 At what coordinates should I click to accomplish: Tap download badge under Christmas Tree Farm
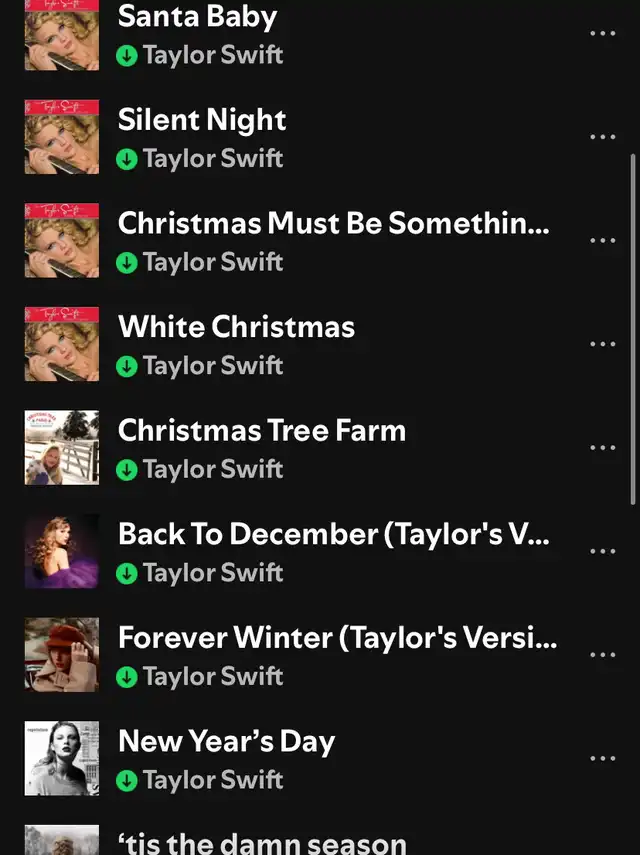pyautogui.click(x=127, y=470)
